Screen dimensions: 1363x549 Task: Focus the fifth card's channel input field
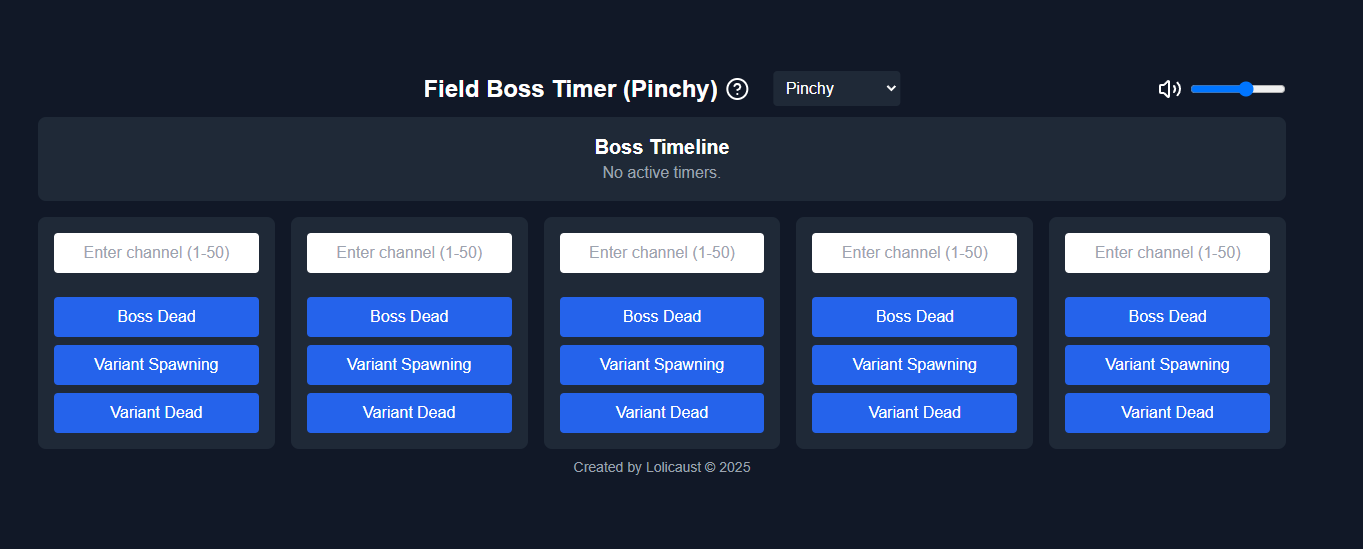[1167, 253]
